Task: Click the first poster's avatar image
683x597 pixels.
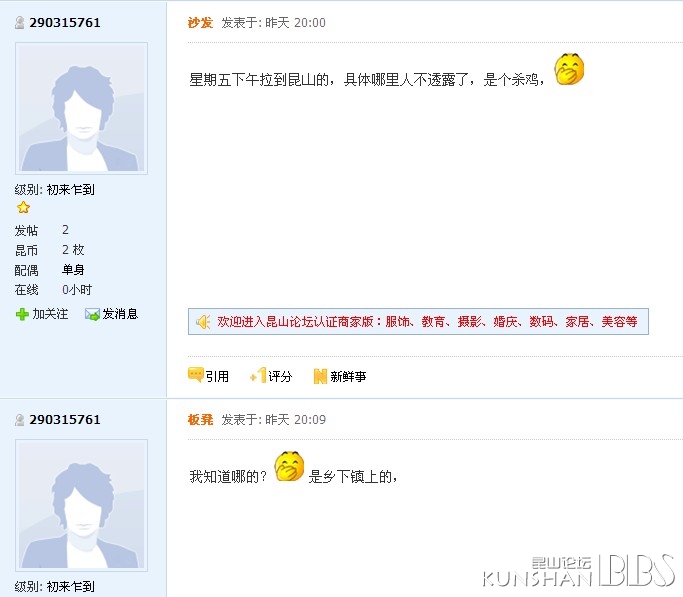Action: pos(81,108)
